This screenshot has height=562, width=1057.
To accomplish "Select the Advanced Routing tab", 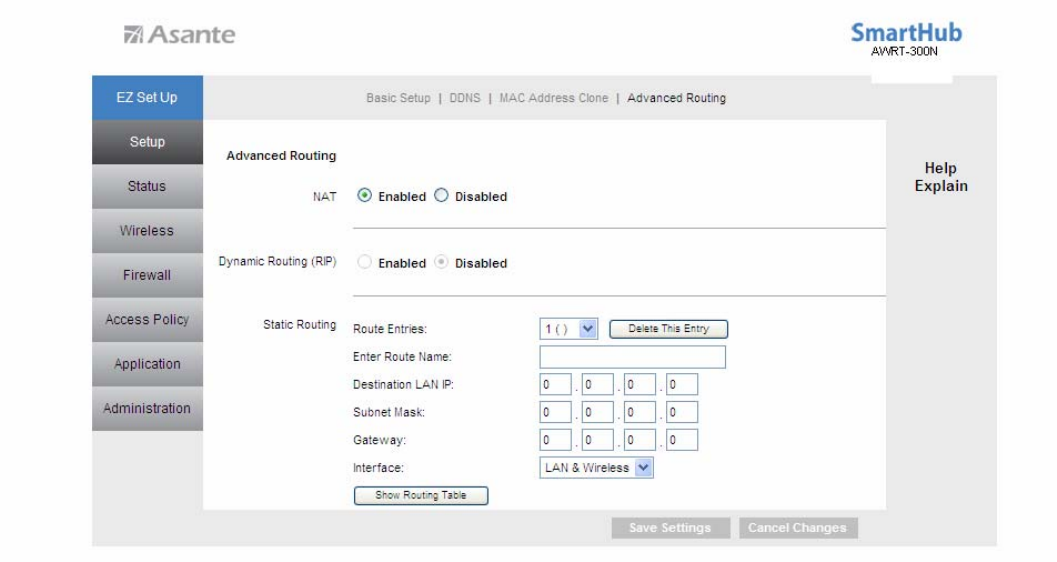I will (677, 98).
